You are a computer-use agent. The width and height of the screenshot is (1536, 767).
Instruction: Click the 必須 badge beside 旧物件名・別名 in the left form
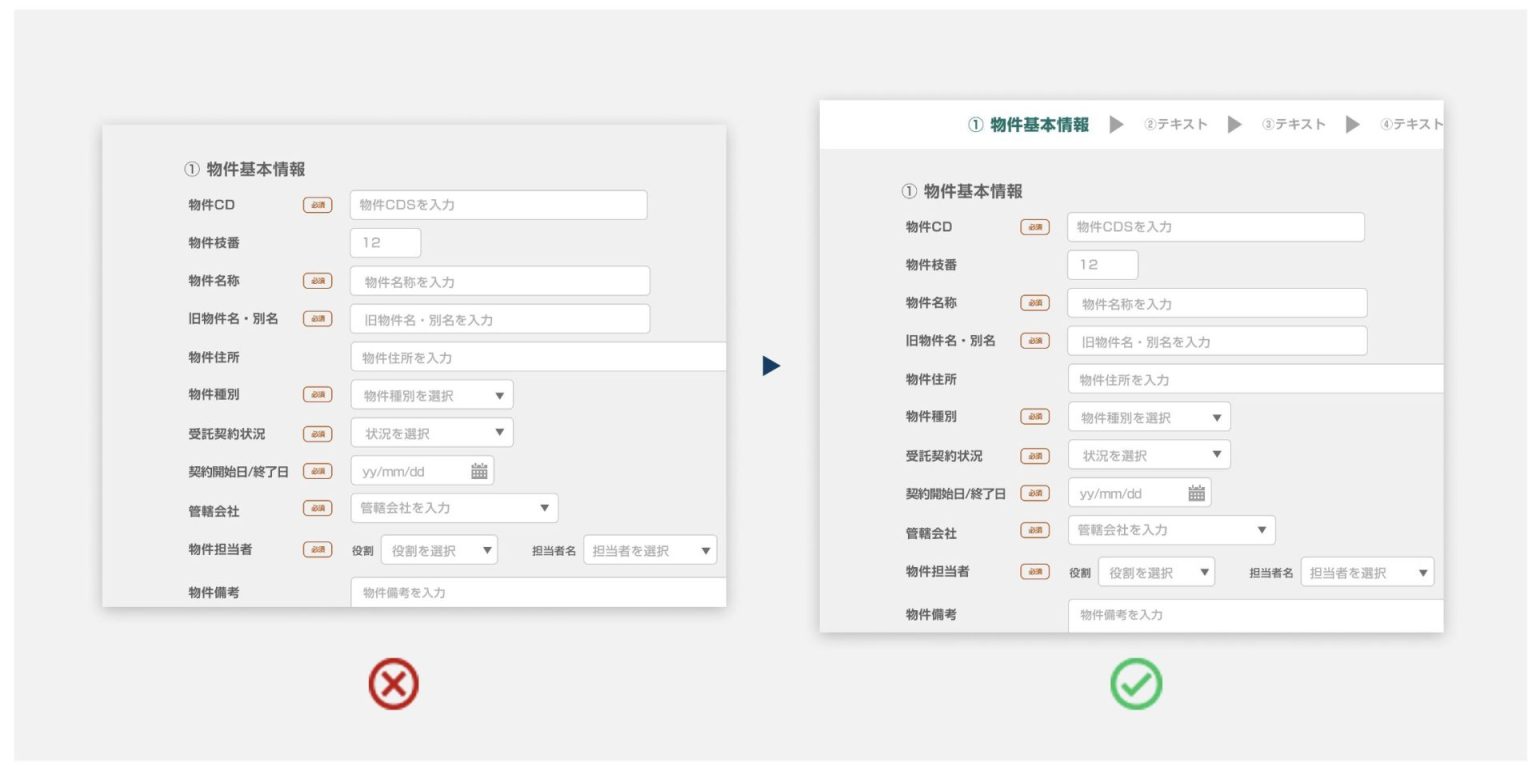pos(316,319)
